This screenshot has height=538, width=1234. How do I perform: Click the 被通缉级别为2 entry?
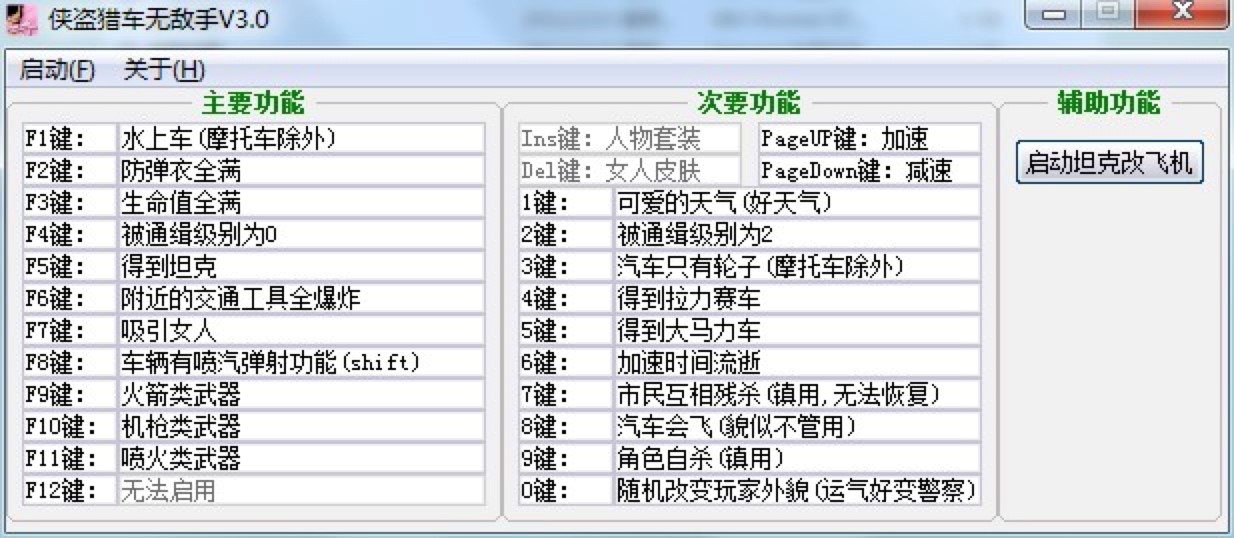tap(797, 235)
